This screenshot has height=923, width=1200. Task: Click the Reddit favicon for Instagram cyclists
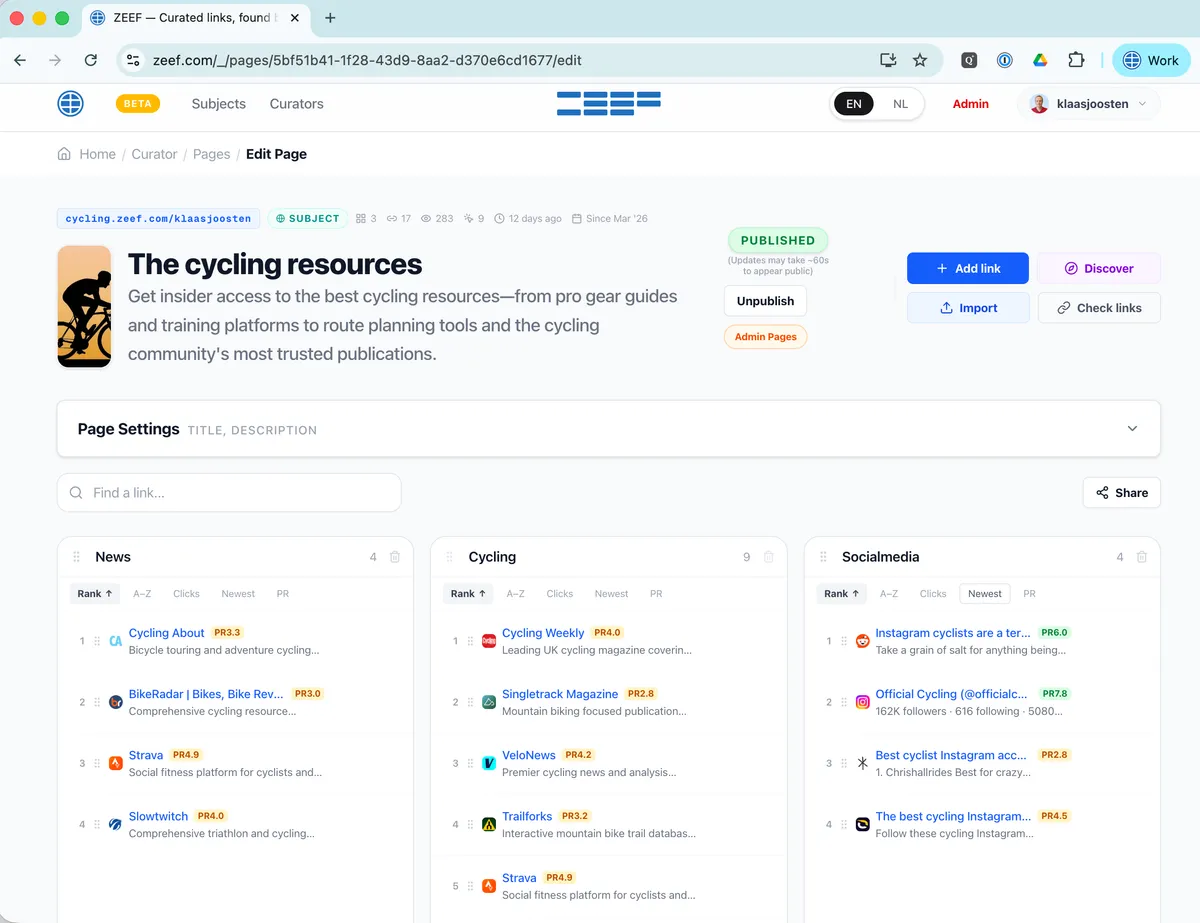[x=862, y=641]
